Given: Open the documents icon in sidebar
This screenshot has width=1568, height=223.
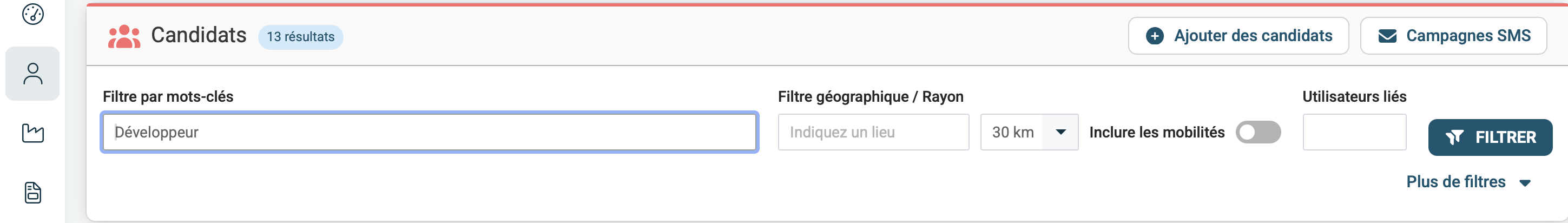Looking at the screenshot, I should coord(33,193).
